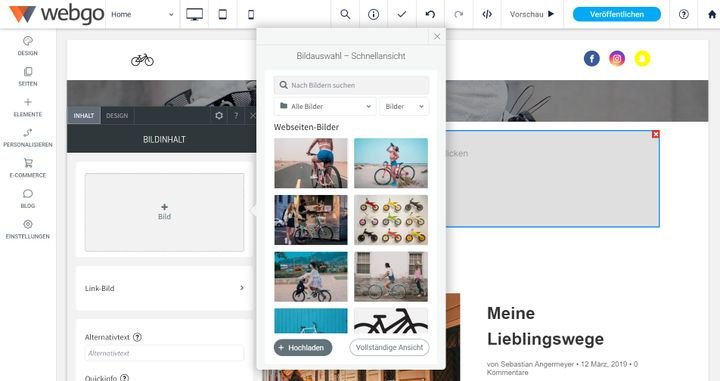Switch to the Inhalt tab

coord(84,116)
